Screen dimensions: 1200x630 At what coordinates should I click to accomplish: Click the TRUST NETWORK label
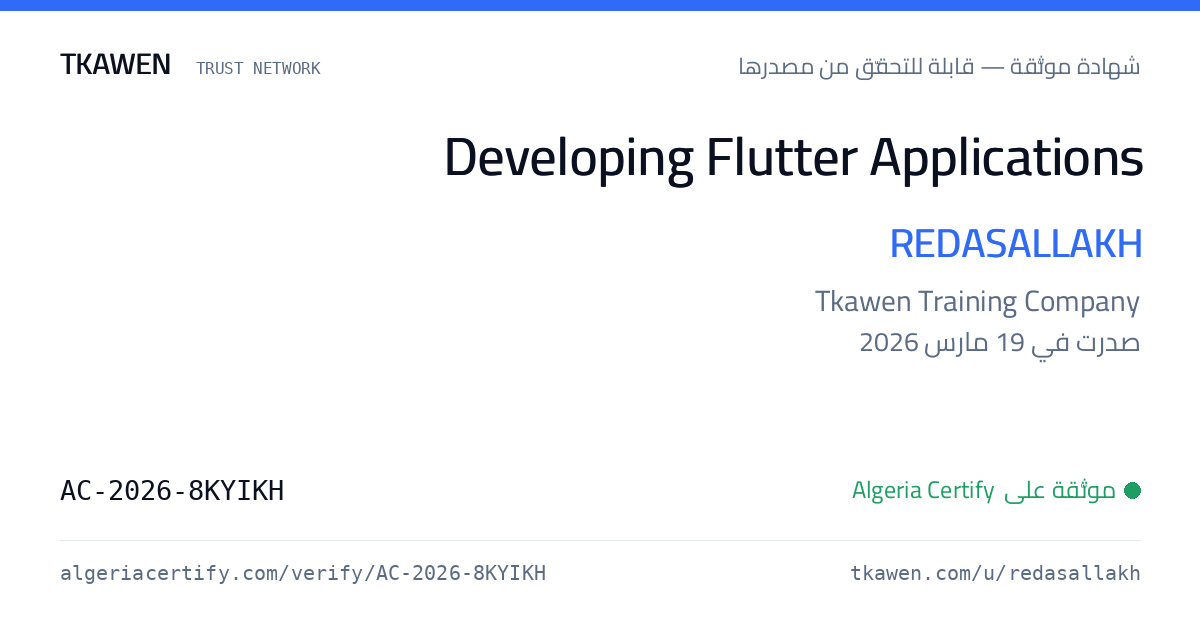(258, 68)
